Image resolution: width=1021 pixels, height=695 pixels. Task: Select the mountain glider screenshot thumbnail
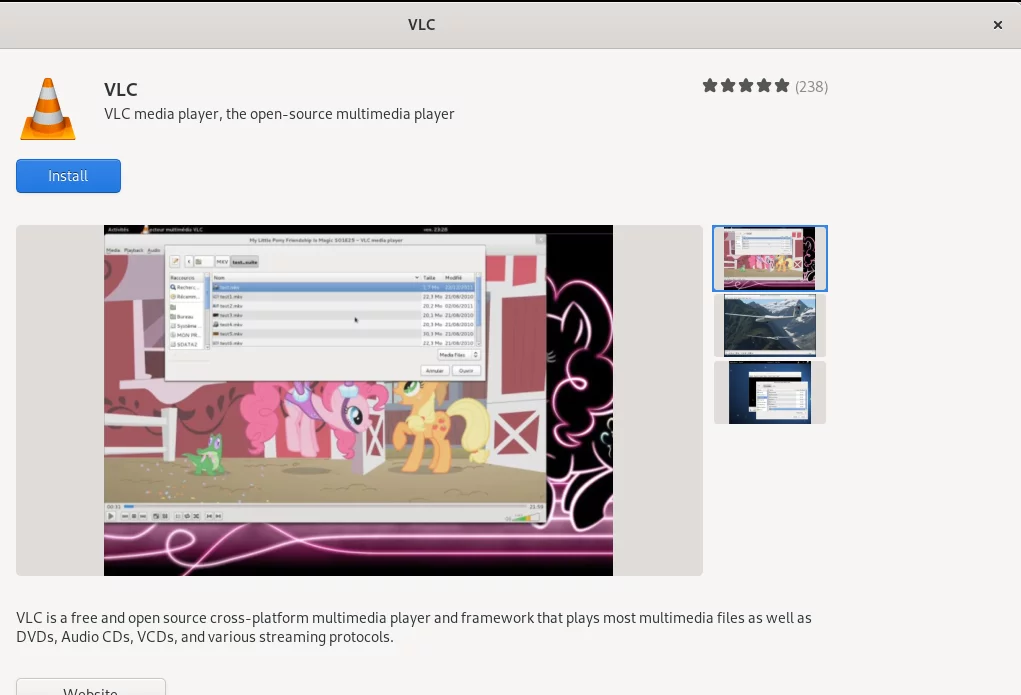770,325
